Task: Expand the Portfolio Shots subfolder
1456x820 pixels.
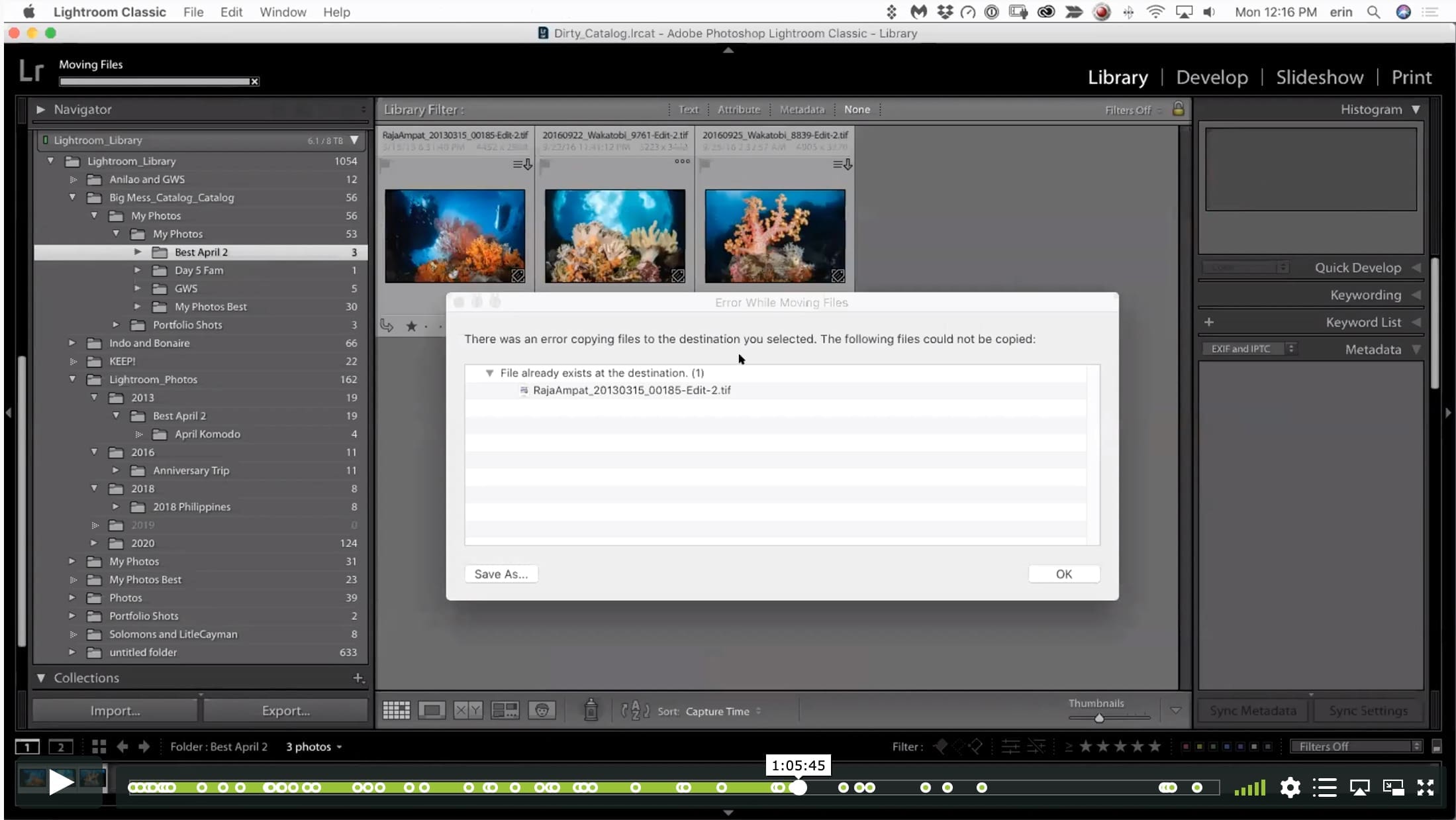Action: (116, 325)
